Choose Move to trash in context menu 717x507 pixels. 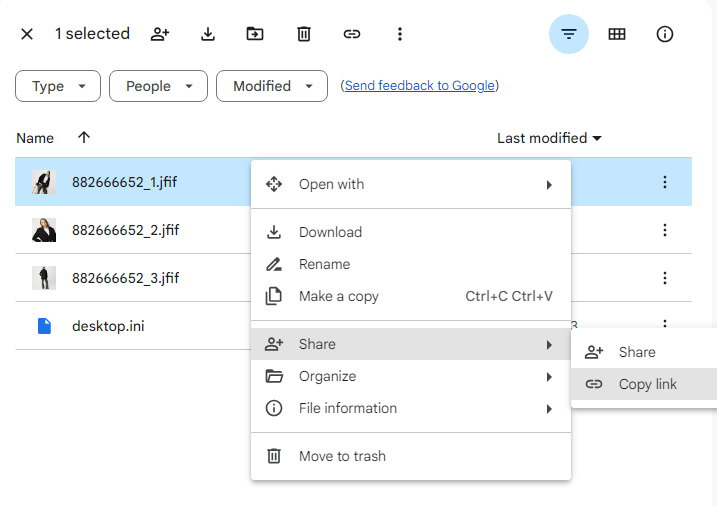click(411, 456)
